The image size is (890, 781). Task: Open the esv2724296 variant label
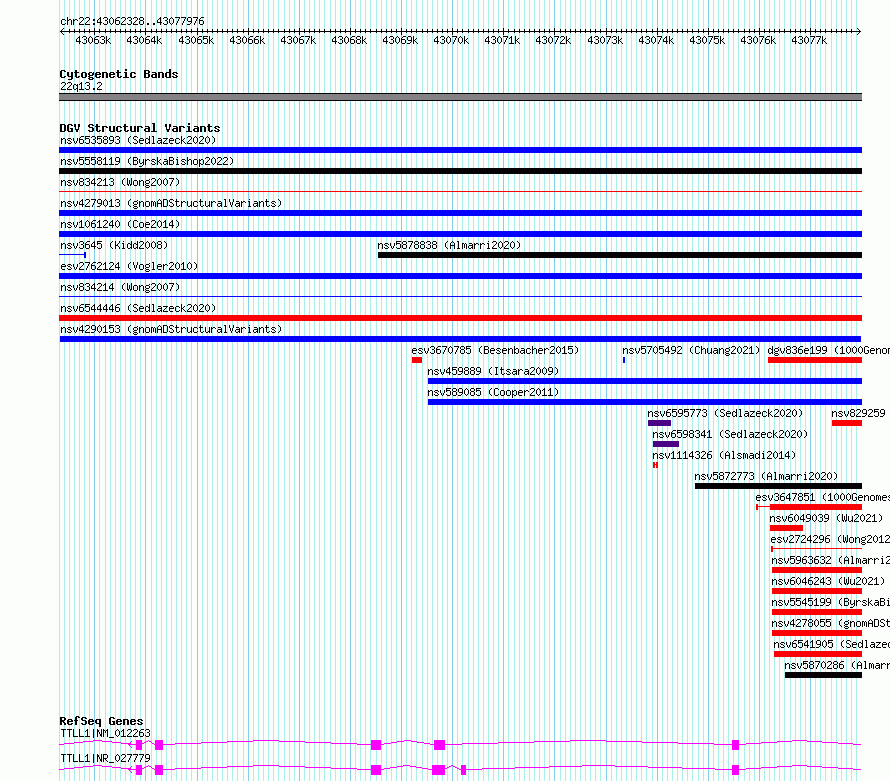pos(830,539)
